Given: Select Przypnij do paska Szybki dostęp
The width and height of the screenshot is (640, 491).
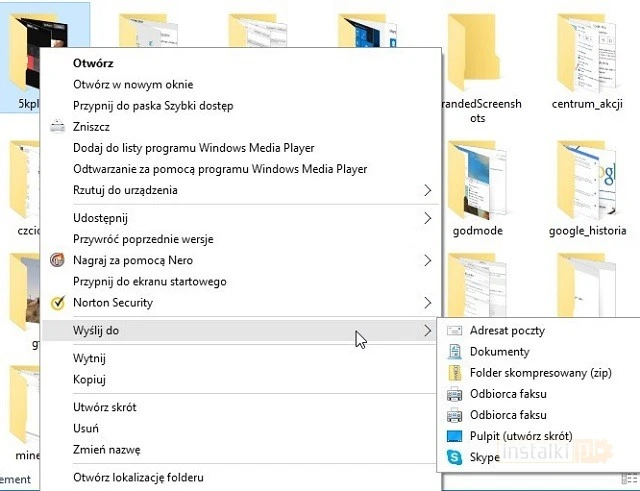Looking at the screenshot, I should (x=153, y=106).
